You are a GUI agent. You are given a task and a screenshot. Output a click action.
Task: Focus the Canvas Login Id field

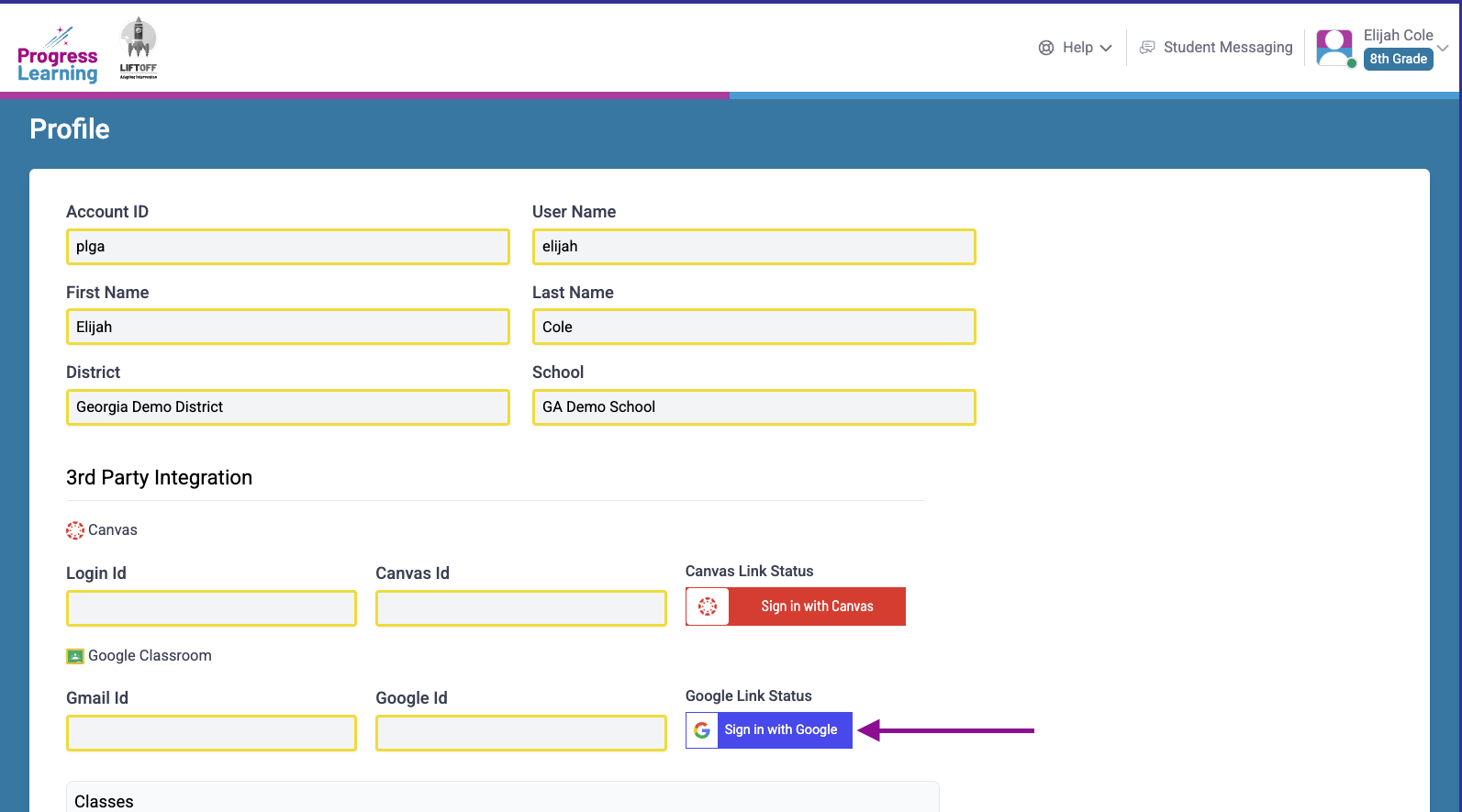(211, 608)
